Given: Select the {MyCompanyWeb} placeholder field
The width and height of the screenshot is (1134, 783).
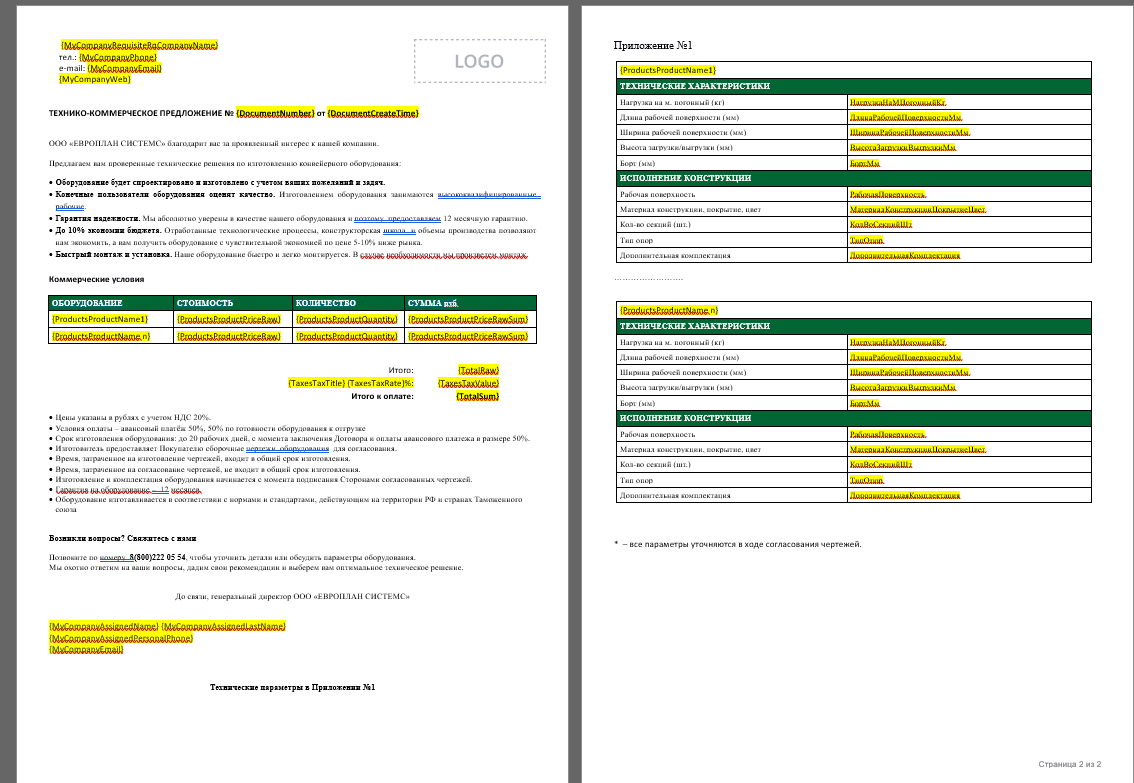Looking at the screenshot, I should tap(95, 79).
